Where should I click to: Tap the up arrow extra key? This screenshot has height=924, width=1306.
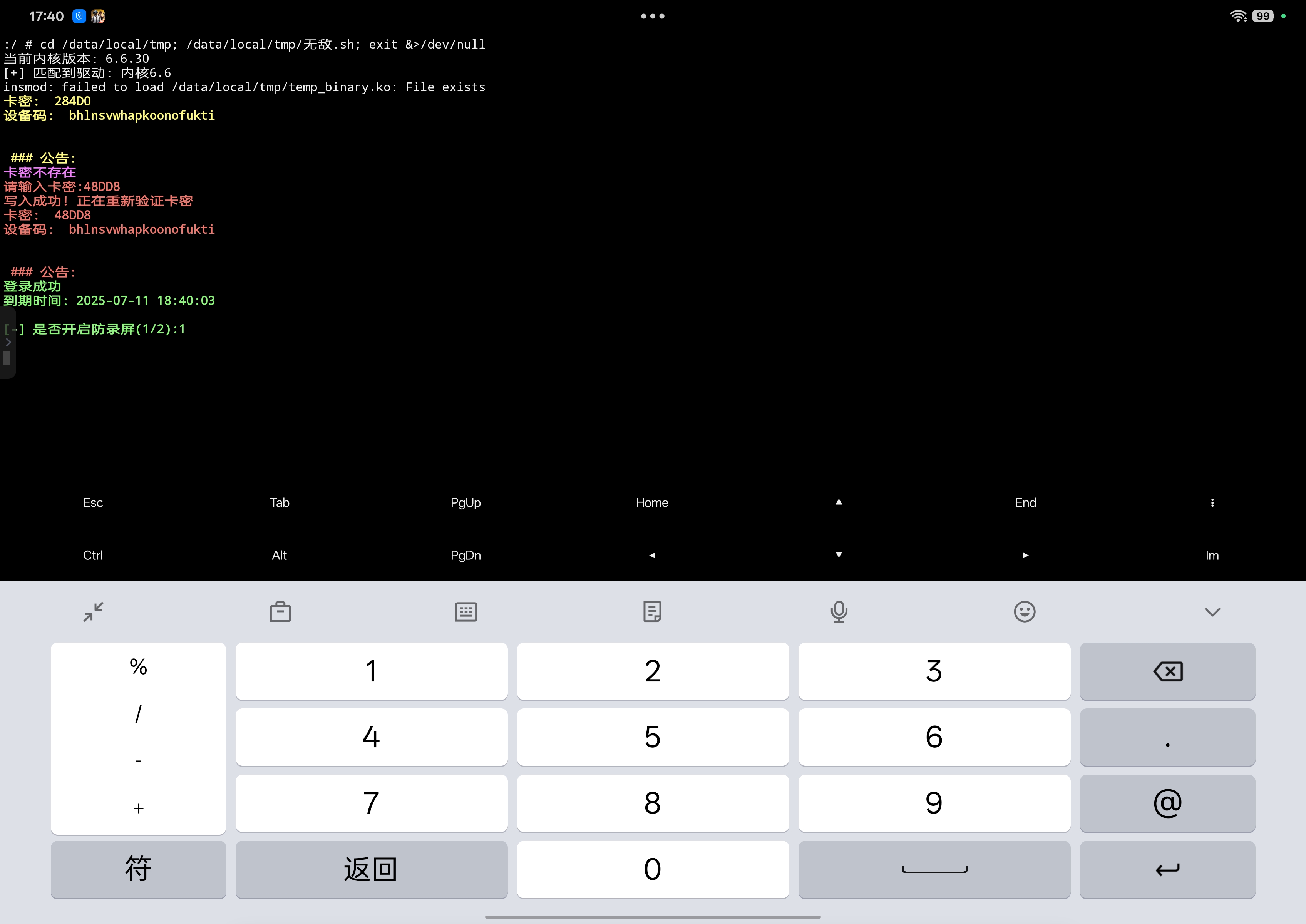(x=839, y=502)
